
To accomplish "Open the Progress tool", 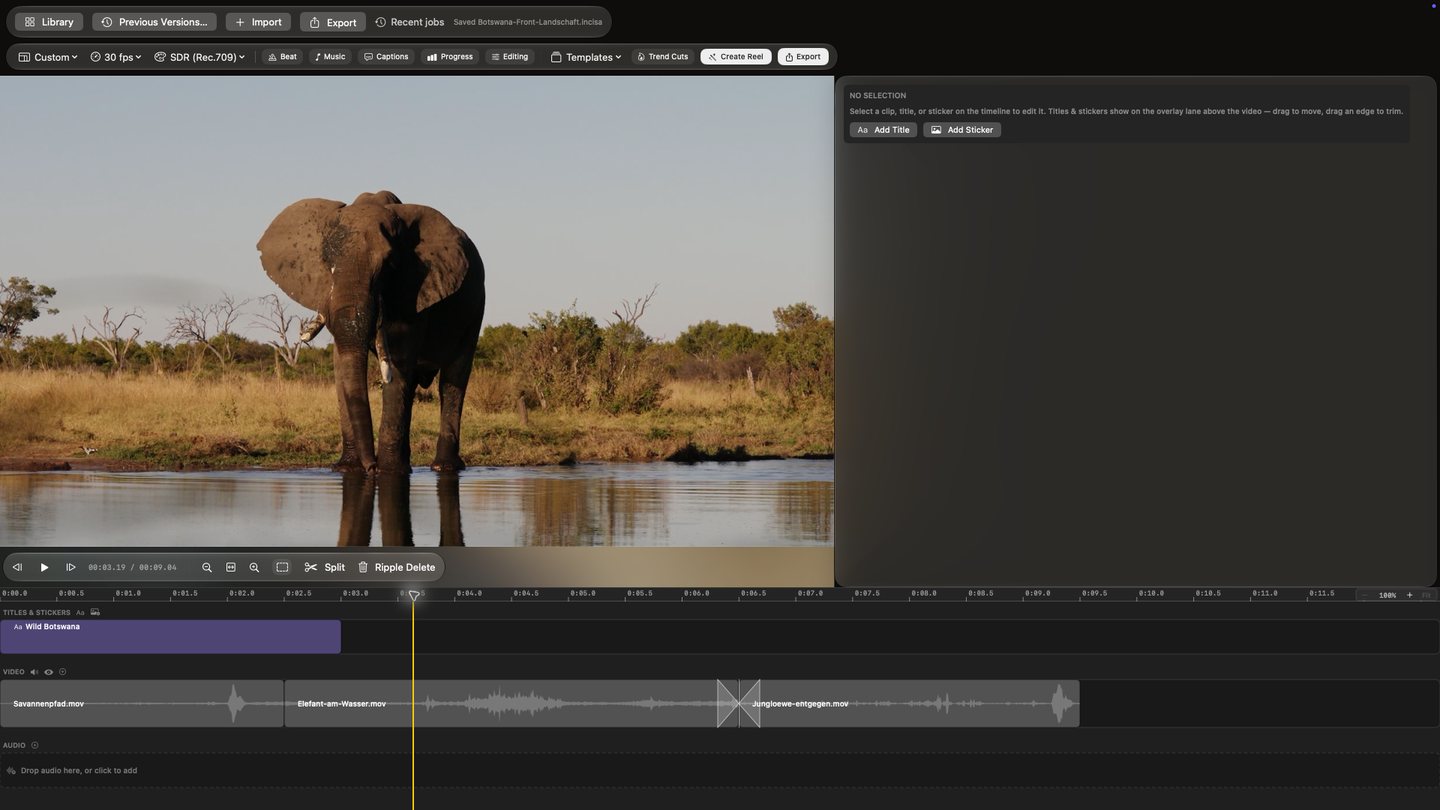I will pos(450,57).
